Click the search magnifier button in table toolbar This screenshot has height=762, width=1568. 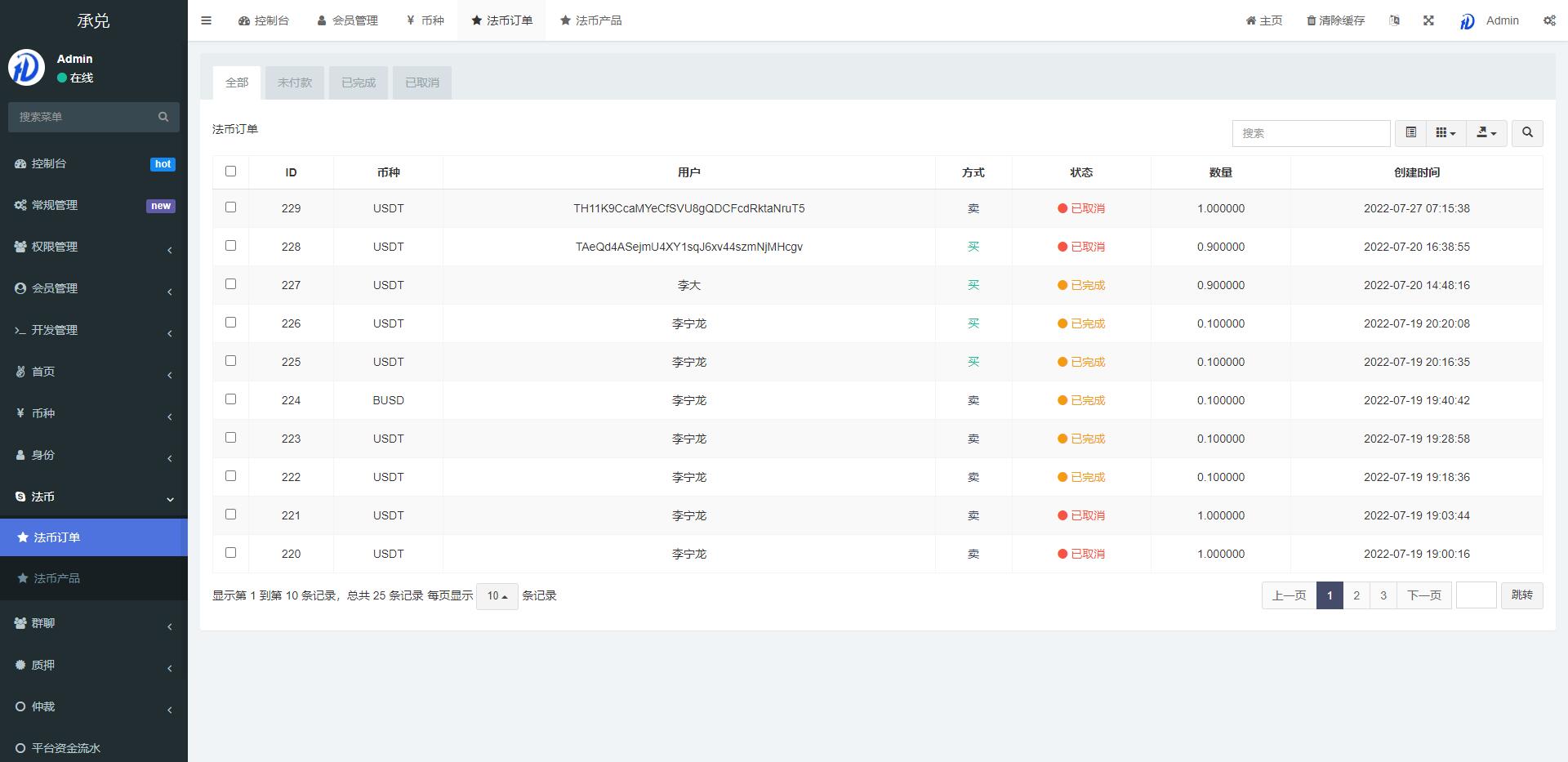1527,132
